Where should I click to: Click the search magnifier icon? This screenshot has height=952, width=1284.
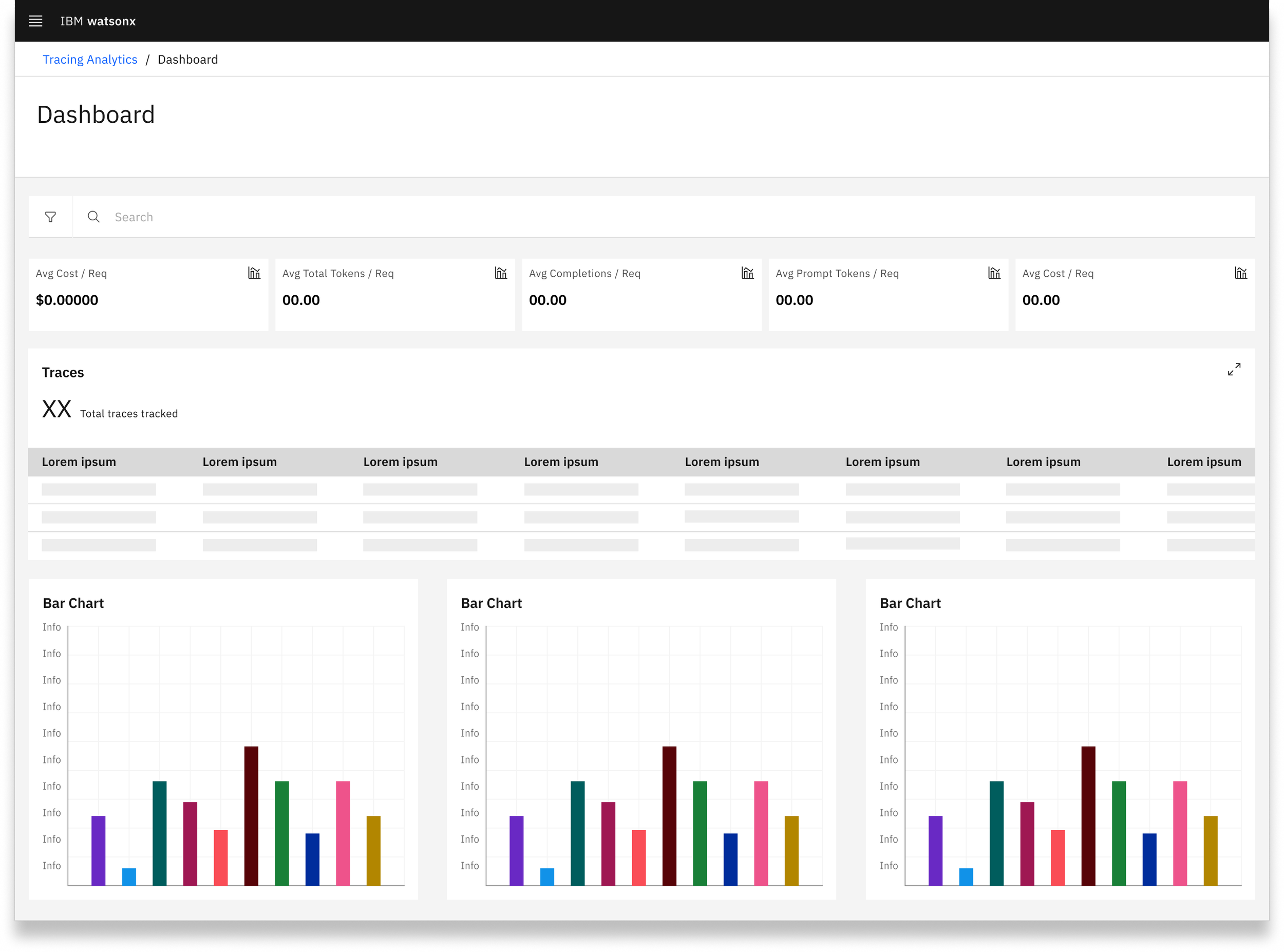coord(93,217)
